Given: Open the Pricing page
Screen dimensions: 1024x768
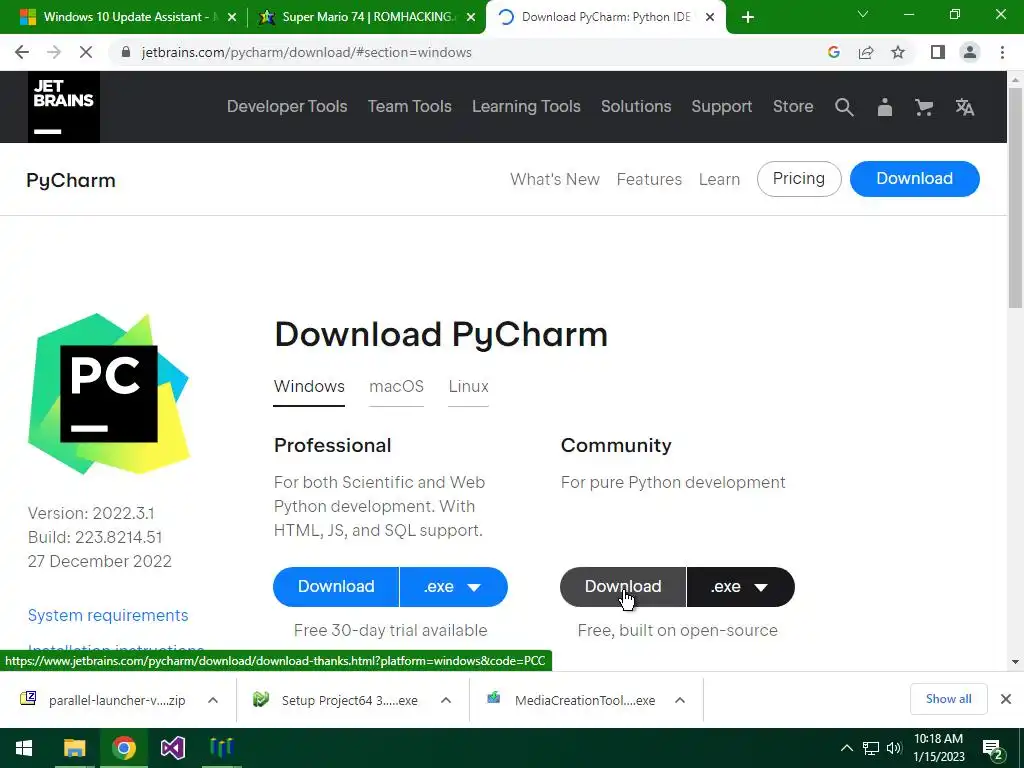Looking at the screenshot, I should coord(799,179).
